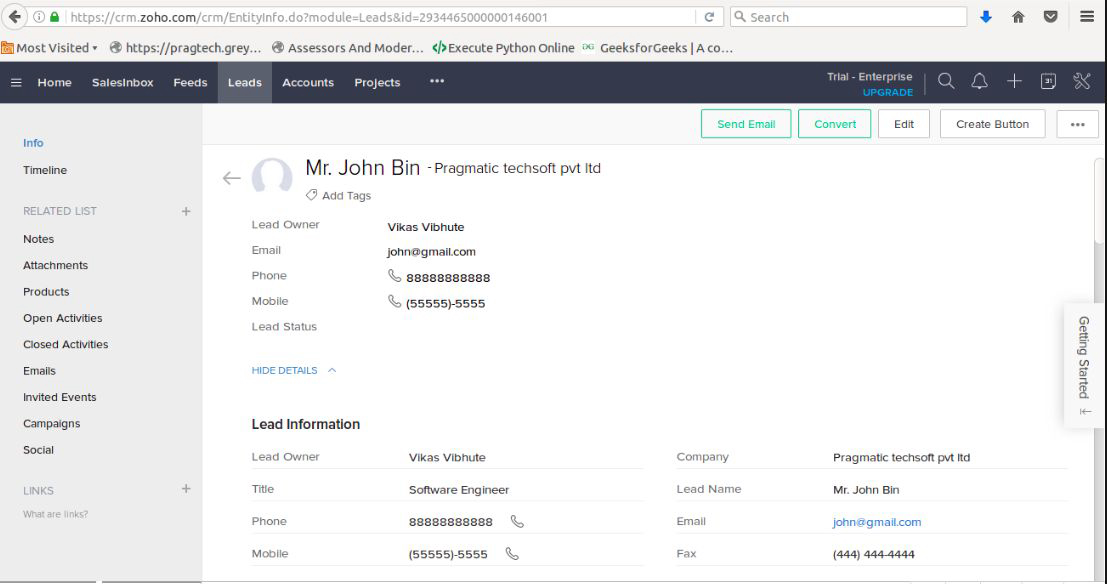The image size is (1107, 584).
Task: Switch to the Feeds tab
Action: pos(191,83)
